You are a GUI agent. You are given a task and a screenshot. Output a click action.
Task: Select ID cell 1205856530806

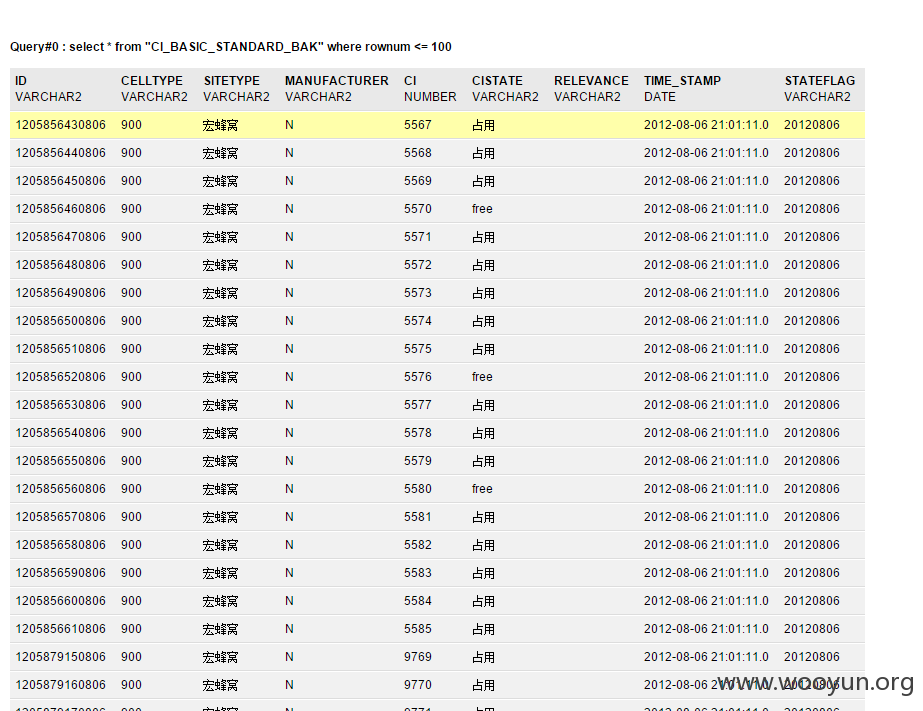(61, 405)
